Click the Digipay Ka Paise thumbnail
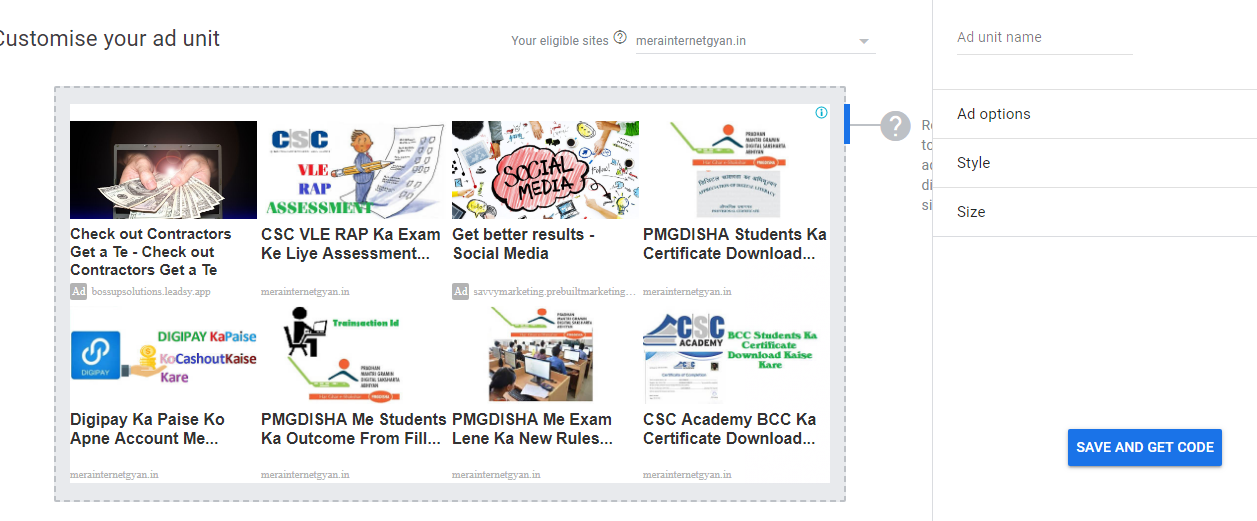1257x521 pixels. [163, 355]
